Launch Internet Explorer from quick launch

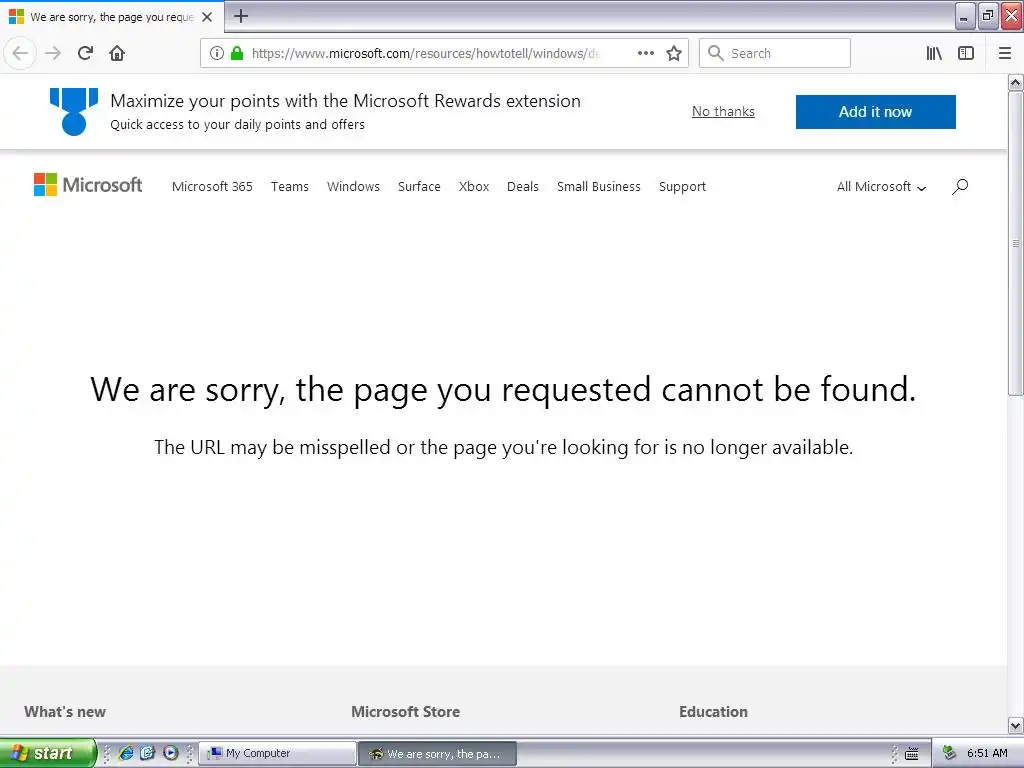[x=126, y=753]
